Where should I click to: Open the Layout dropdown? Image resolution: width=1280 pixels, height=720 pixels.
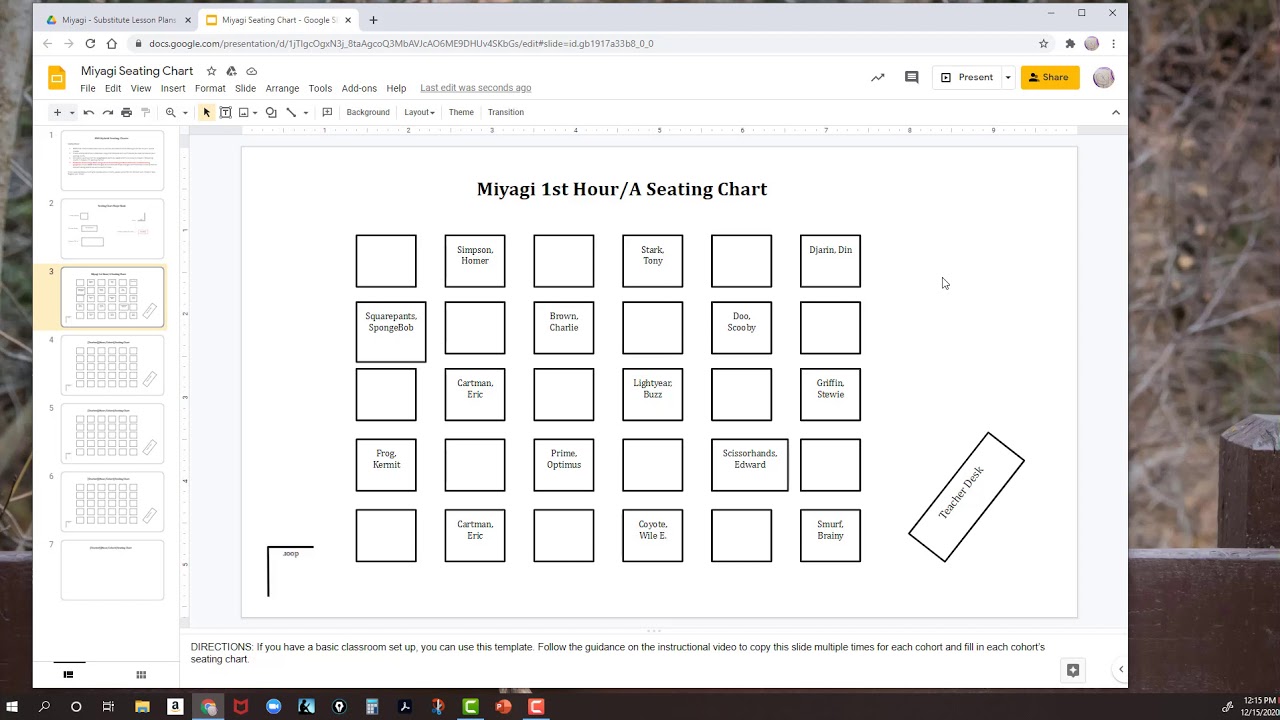point(419,112)
